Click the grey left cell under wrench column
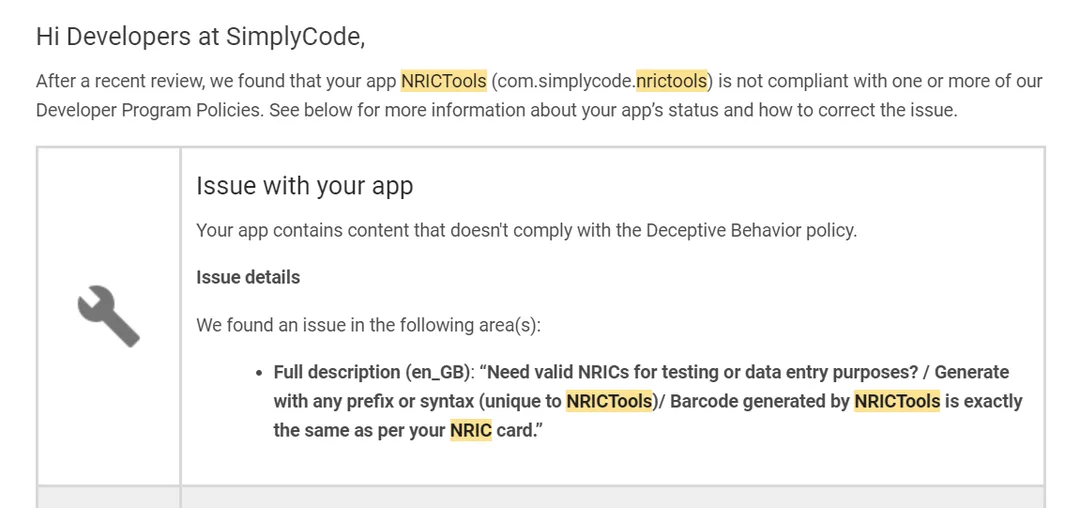Screen dimensions: 1080x508 108,497
